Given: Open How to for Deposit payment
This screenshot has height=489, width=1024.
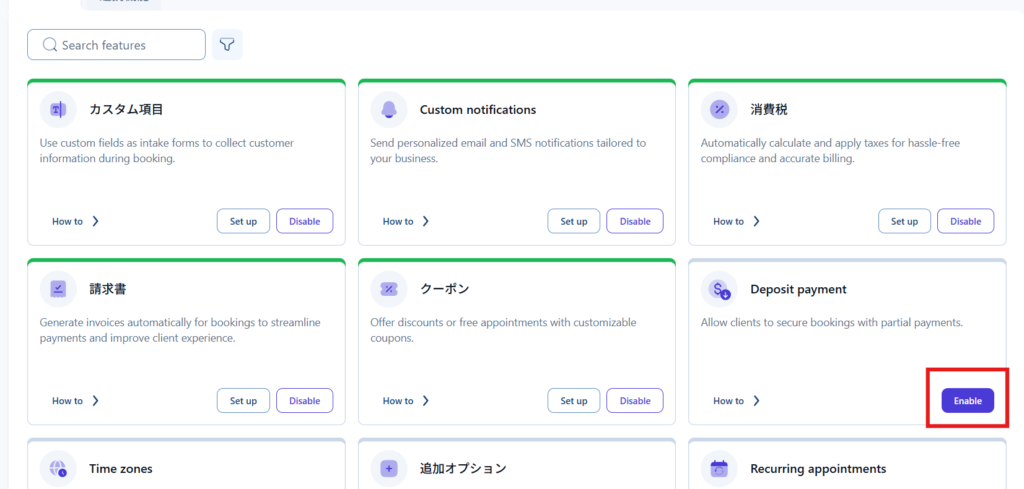Looking at the screenshot, I should click(x=737, y=401).
